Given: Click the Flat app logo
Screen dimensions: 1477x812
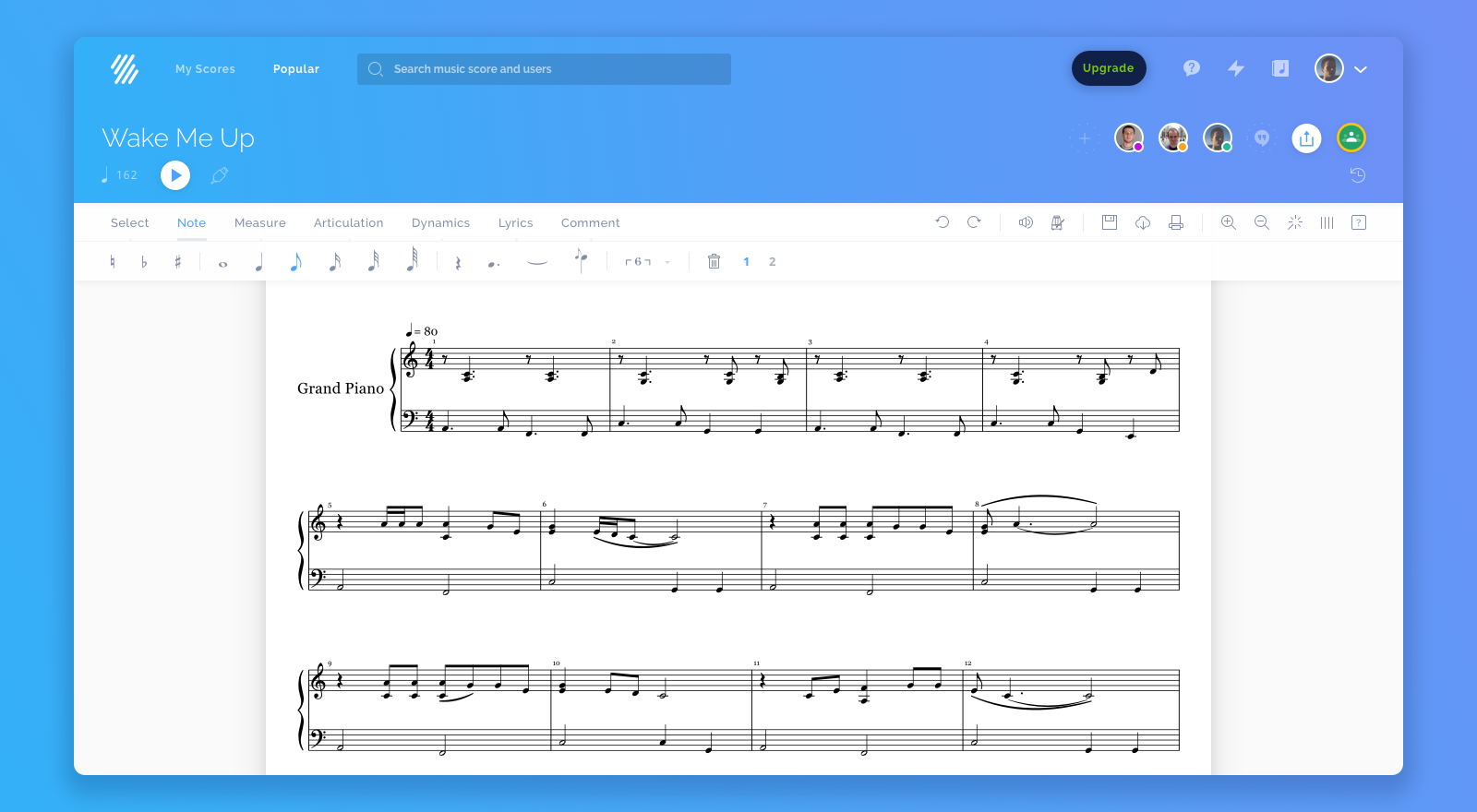Looking at the screenshot, I should click(125, 69).
